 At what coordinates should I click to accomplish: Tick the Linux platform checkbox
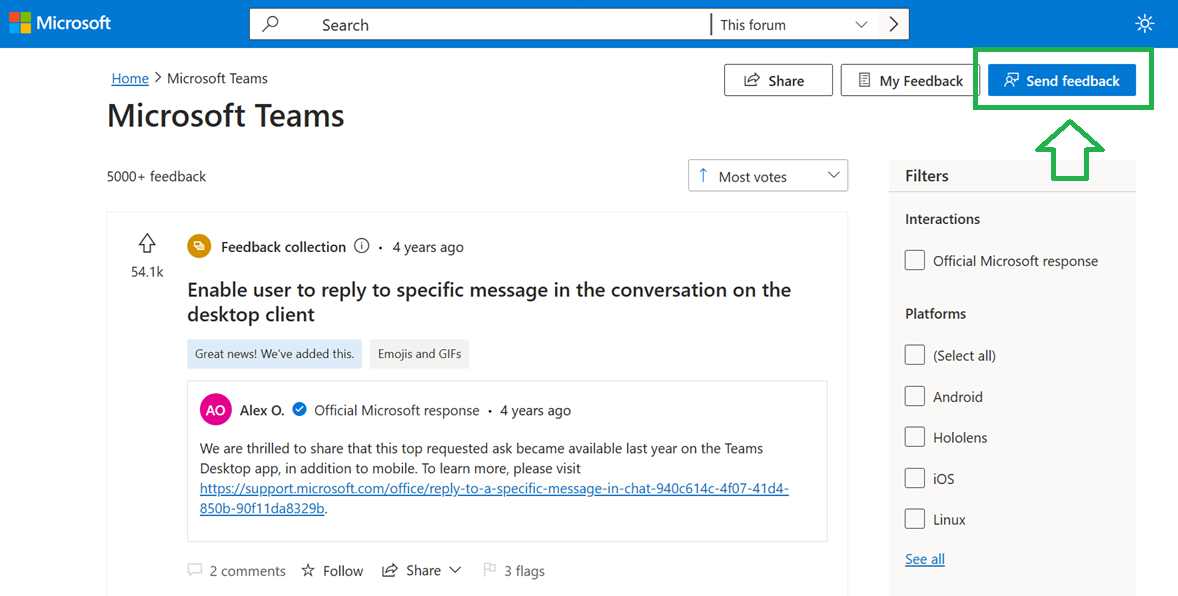pos(914,519)
